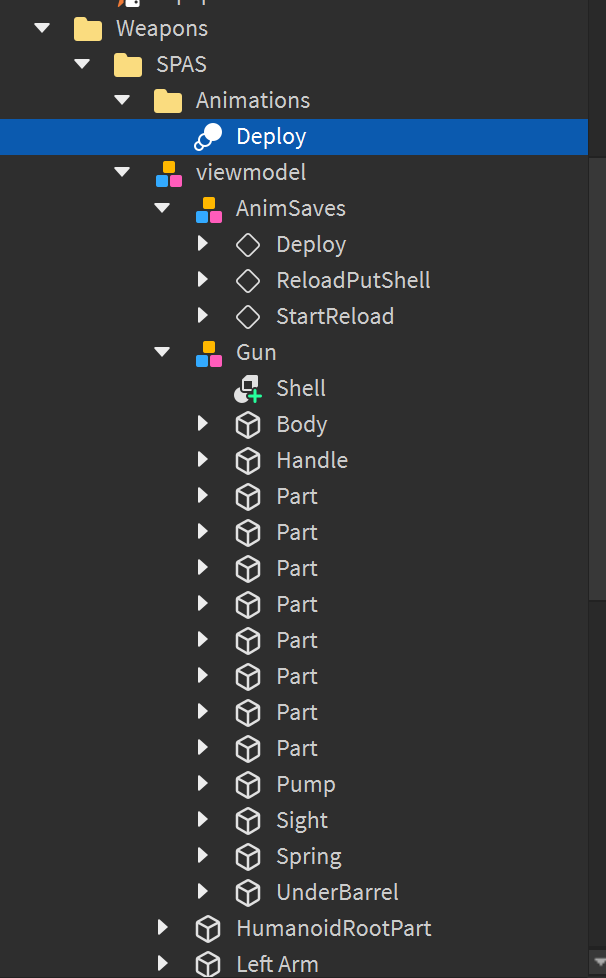Screen dimensions: 606x978
Task: Collapse the Gun model tree
Action: pos(162,352)
